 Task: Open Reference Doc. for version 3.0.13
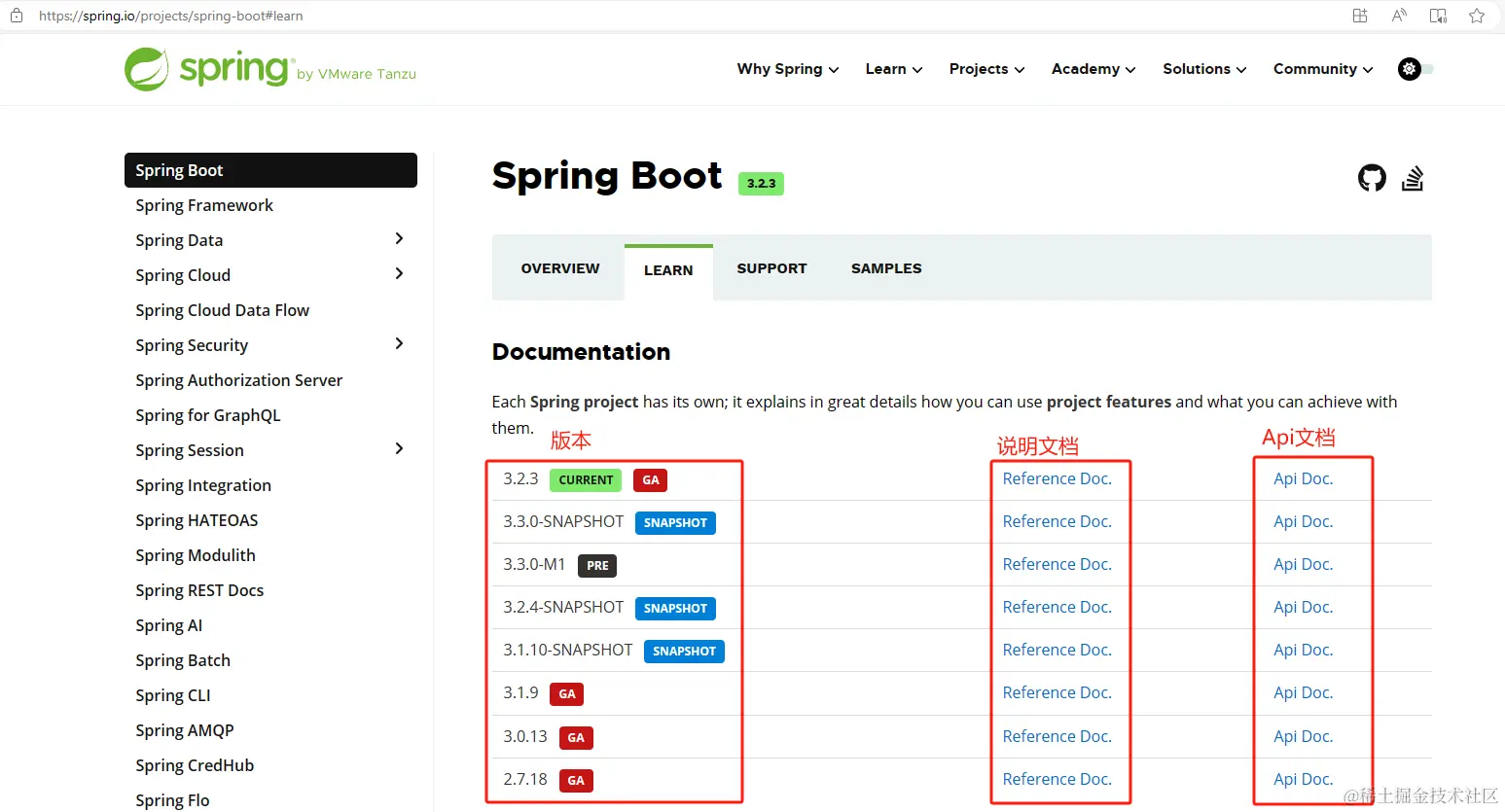(1057, 736)
